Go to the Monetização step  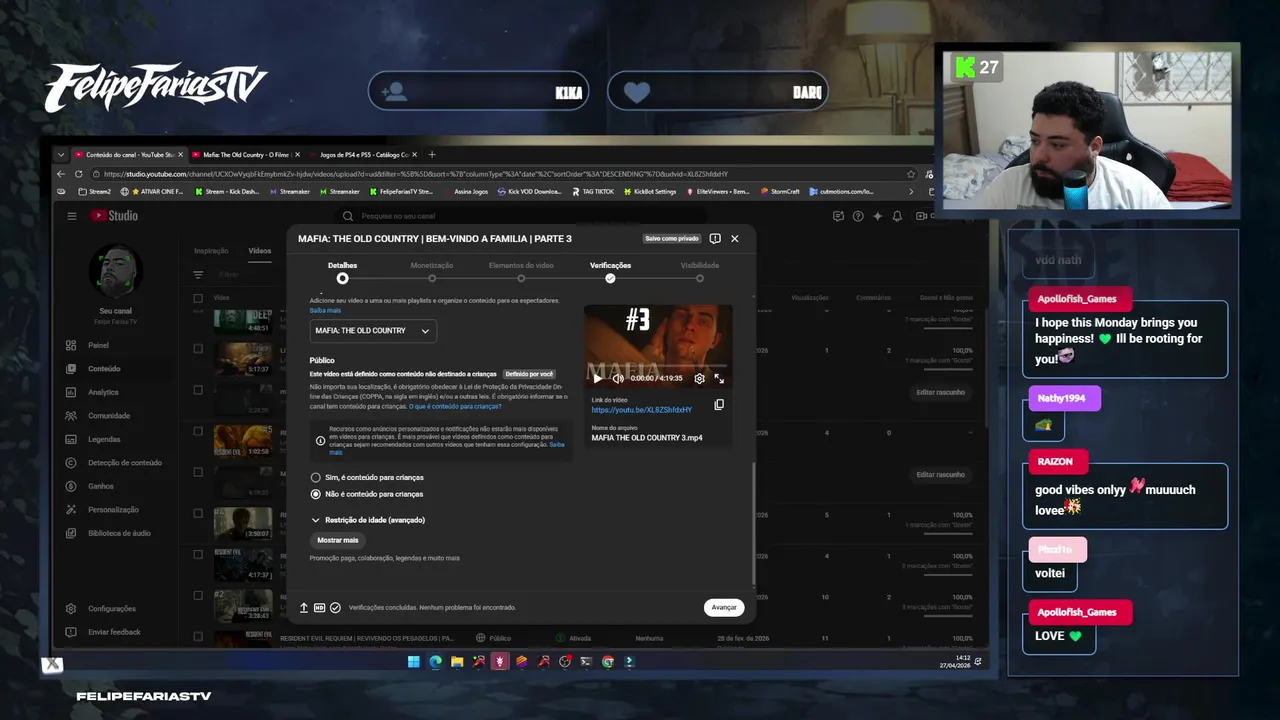432,271
